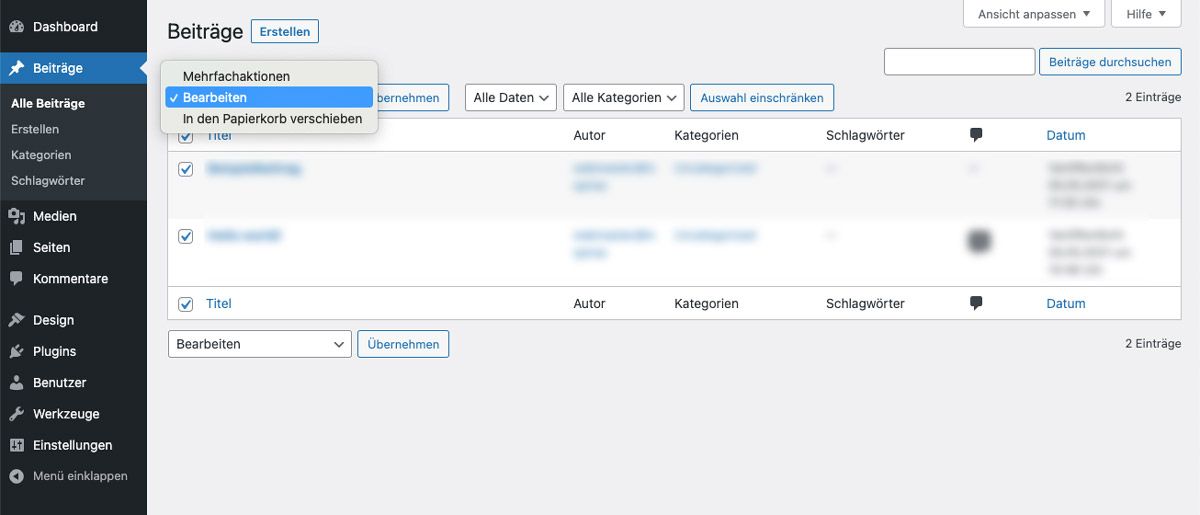Open Einstellungen in sidebar
The height and width of the screenshot is (515, 1200).
click(x=73, y=445)
